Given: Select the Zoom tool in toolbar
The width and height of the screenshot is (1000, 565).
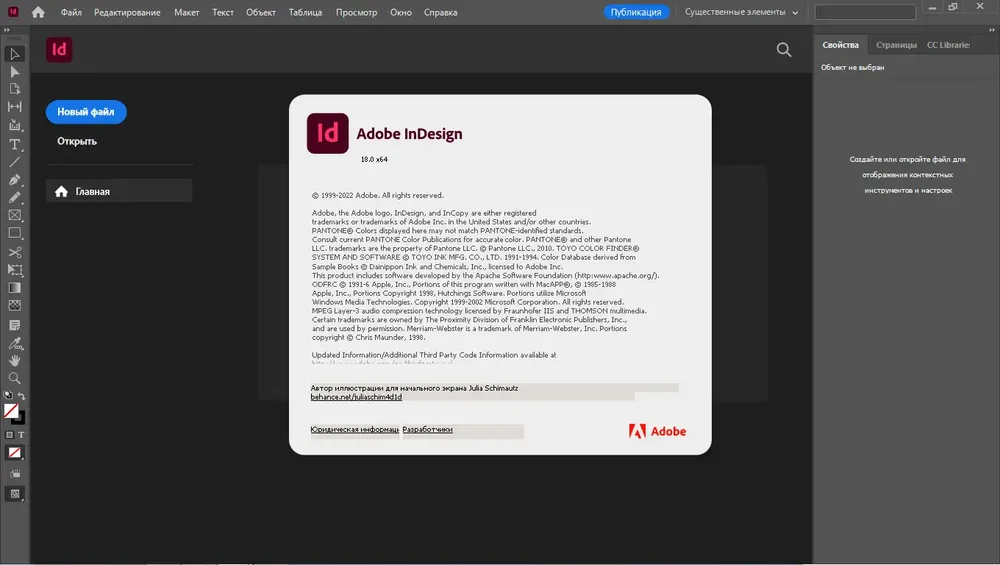Looking at the screenshot, I should (14, 378).
